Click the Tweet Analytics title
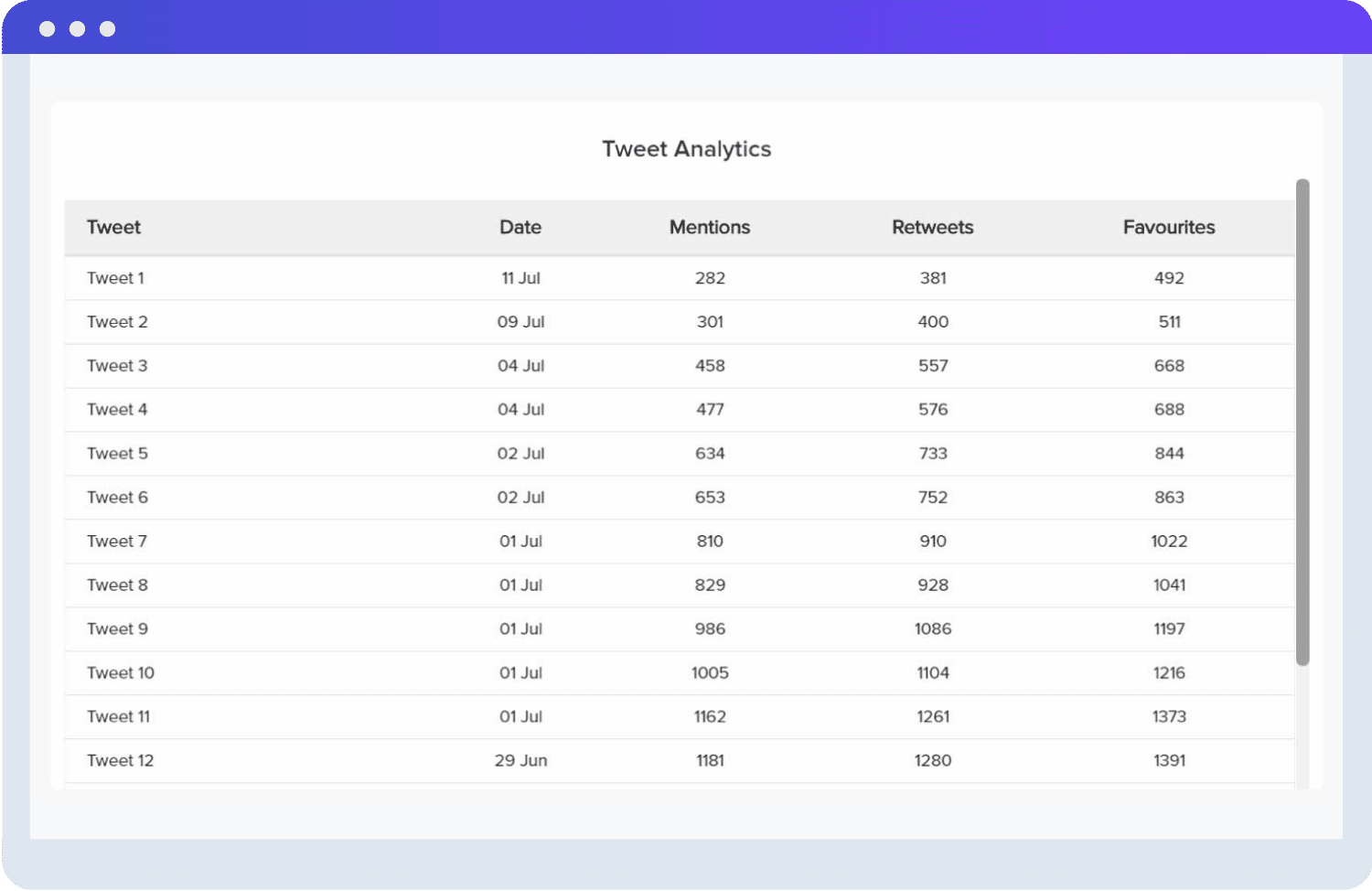Screen dimensions: 1372x891 coord(686,148)
